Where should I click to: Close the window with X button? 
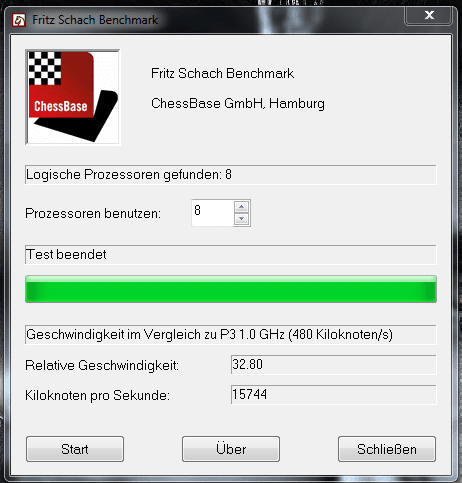(x=429, y=15)
